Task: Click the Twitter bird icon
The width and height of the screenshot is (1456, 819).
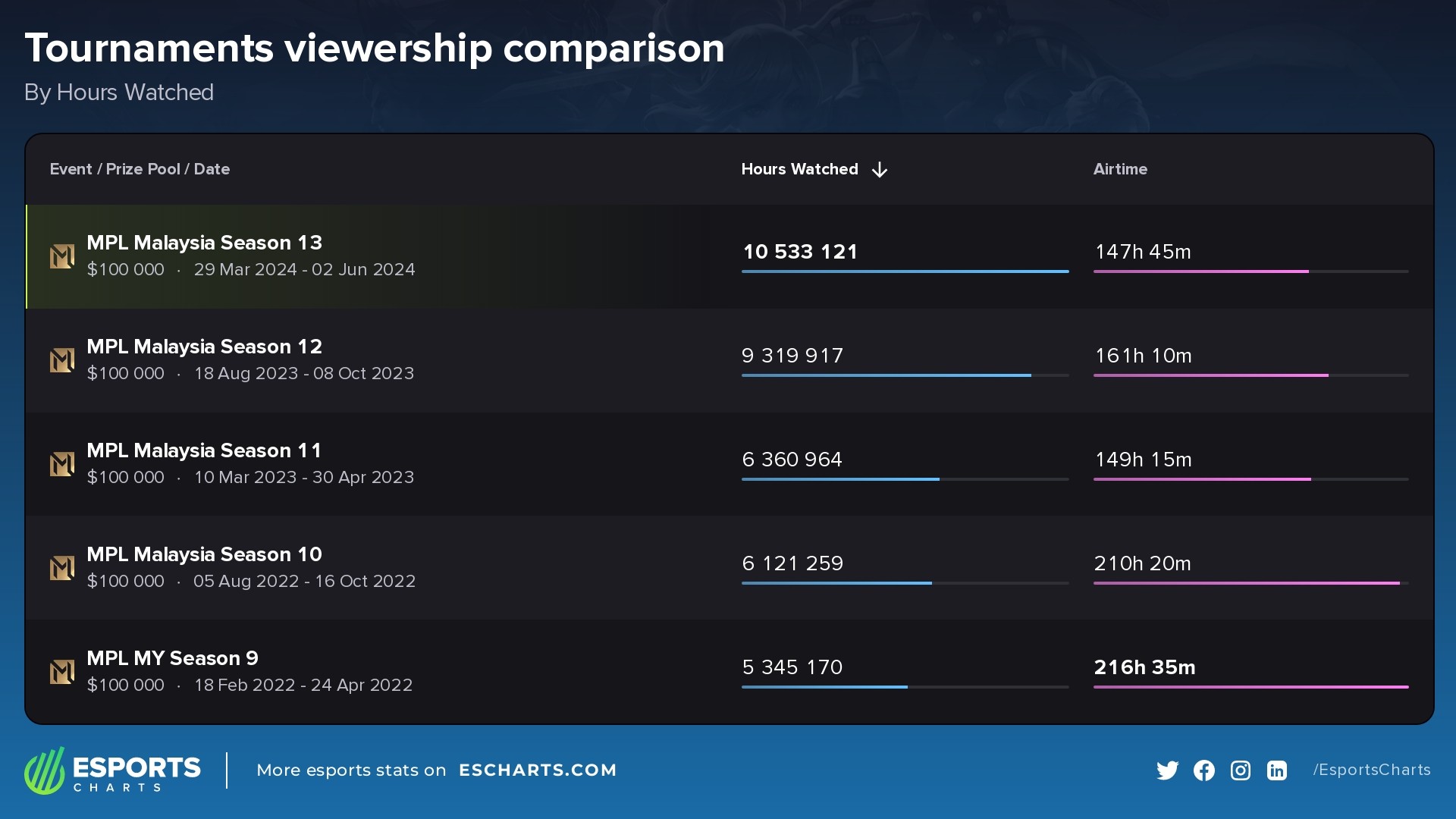Action: (x=1167, y=770)
